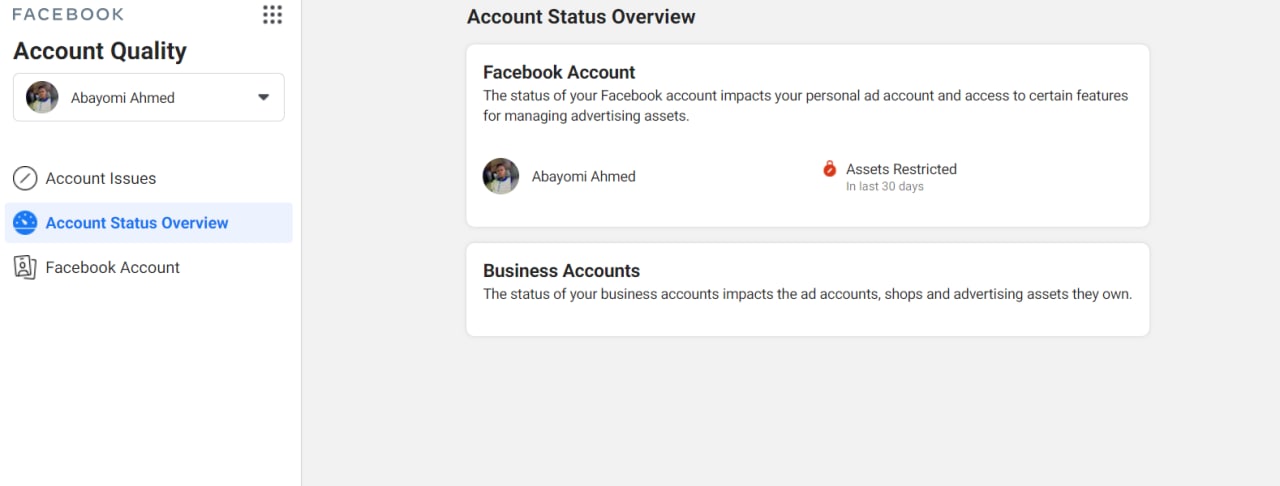
Task: Click the red Assets Restricted lock icon
Action: (829, 169)
